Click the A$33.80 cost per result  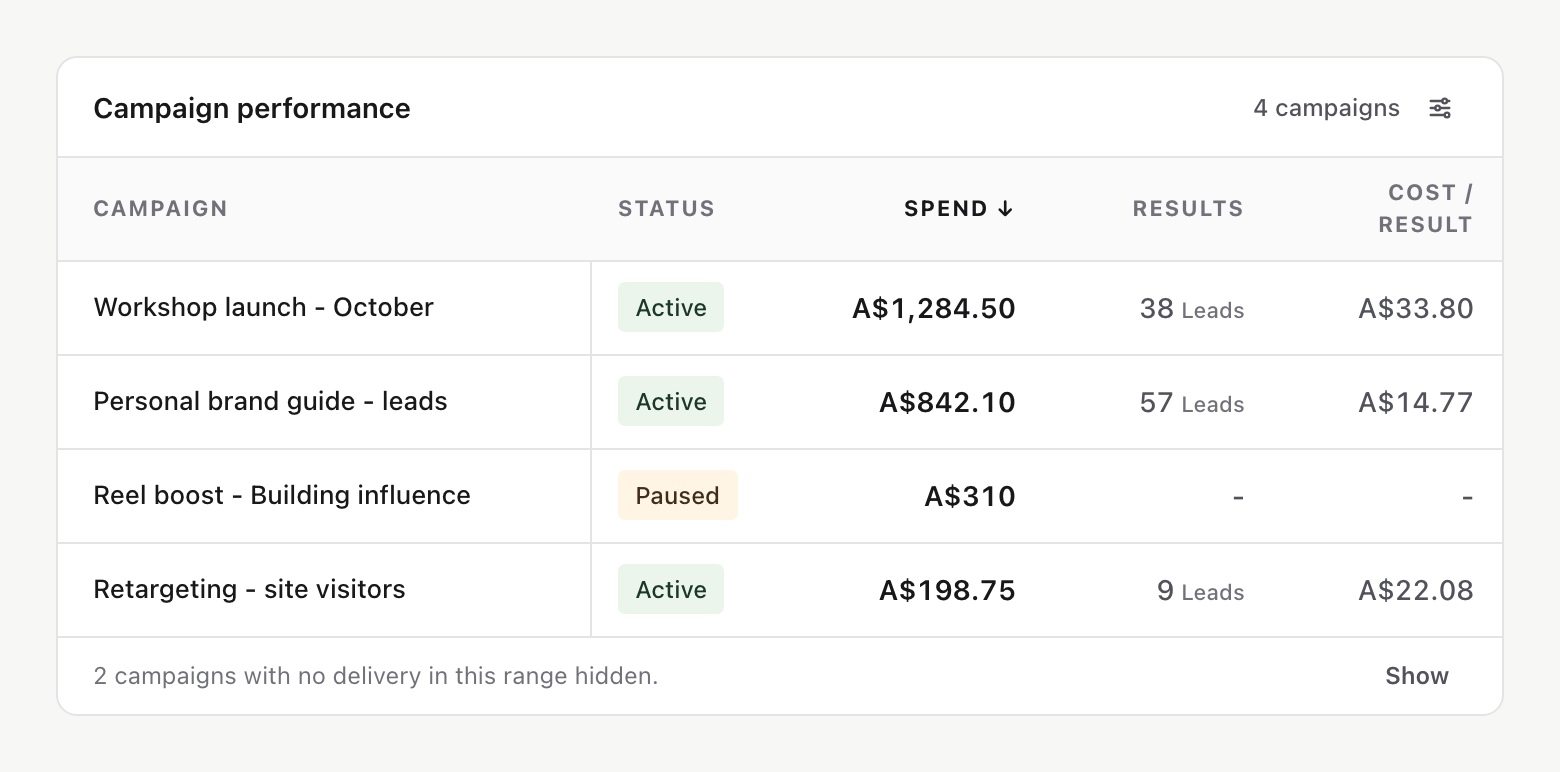(x=1416, y=308)
